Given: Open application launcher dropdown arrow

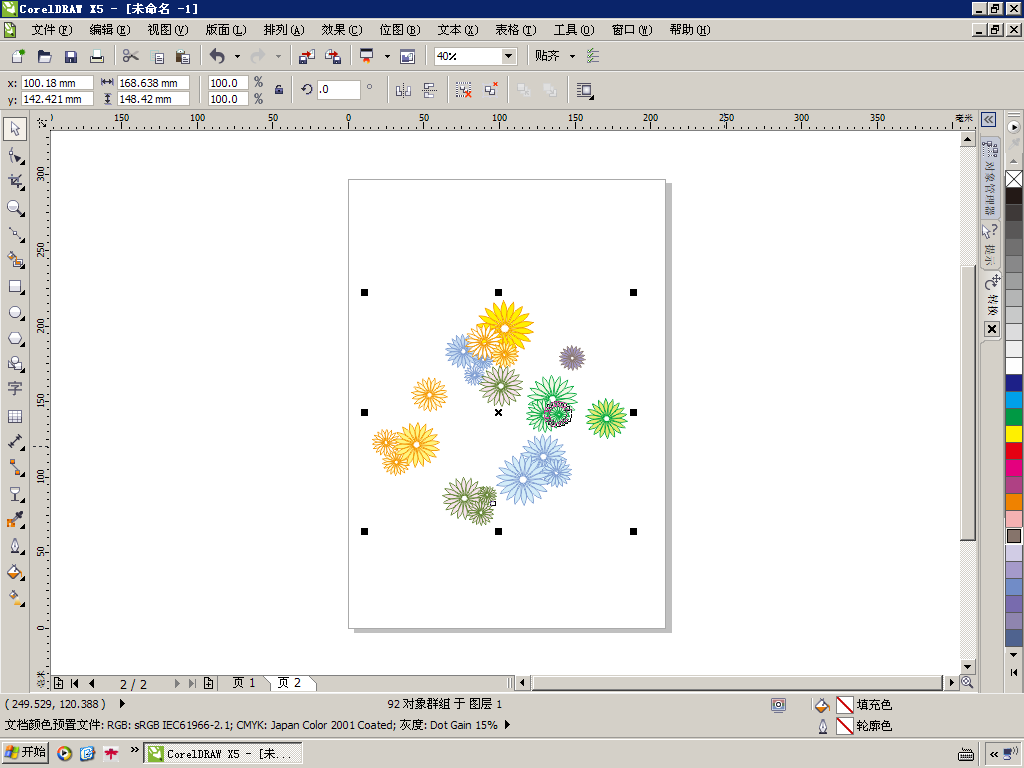Looking at the screenshot, I should click(x=387, y=56).
